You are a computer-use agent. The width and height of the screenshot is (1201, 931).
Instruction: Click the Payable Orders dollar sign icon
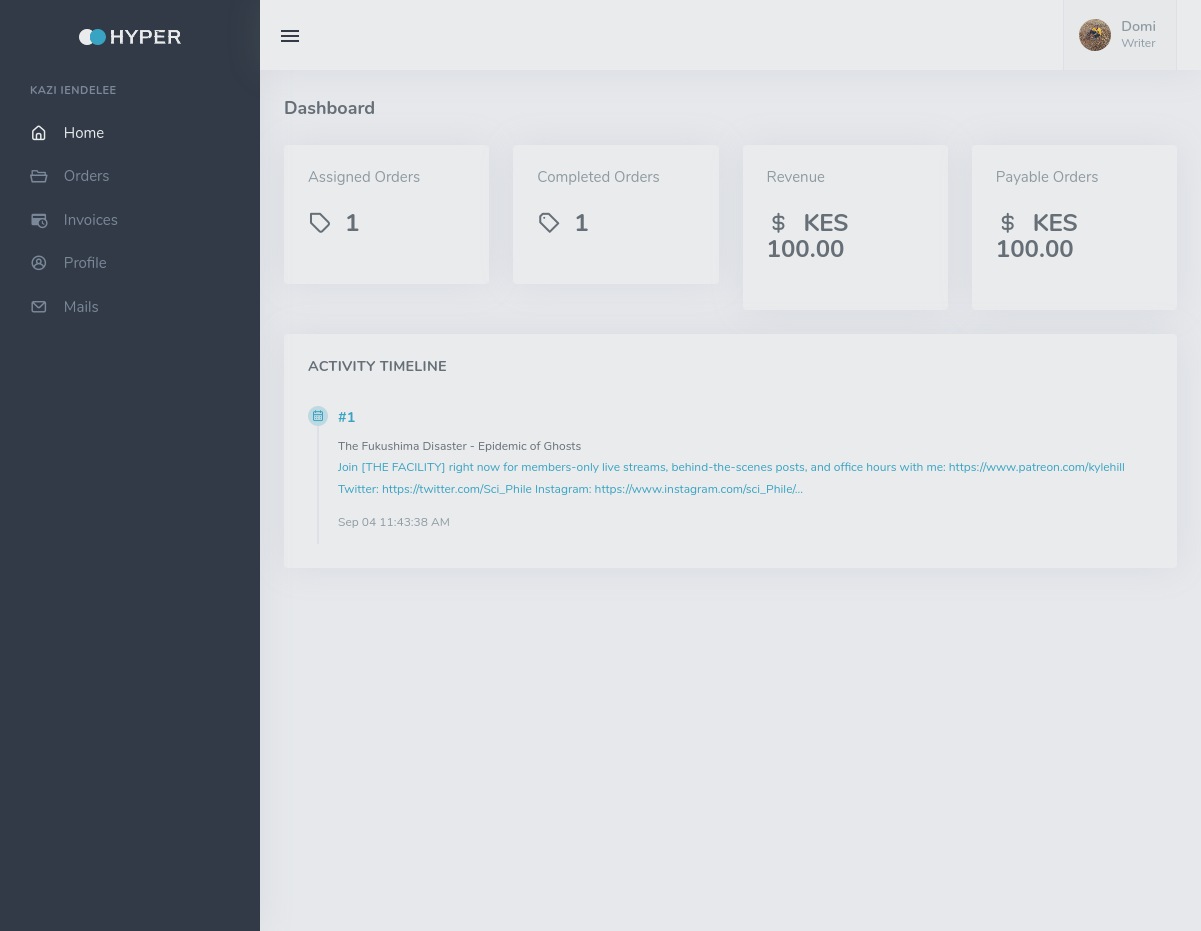[1007, 223]
